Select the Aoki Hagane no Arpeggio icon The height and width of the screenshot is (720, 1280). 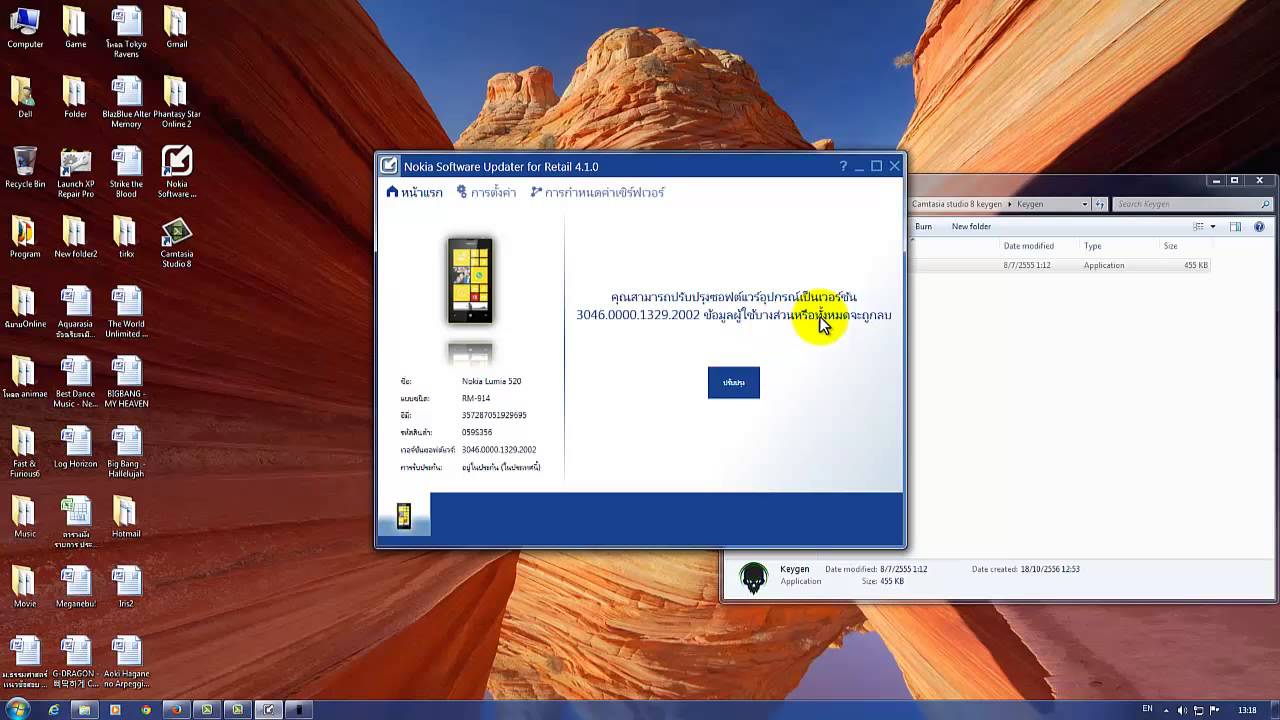tap(126, 662)
